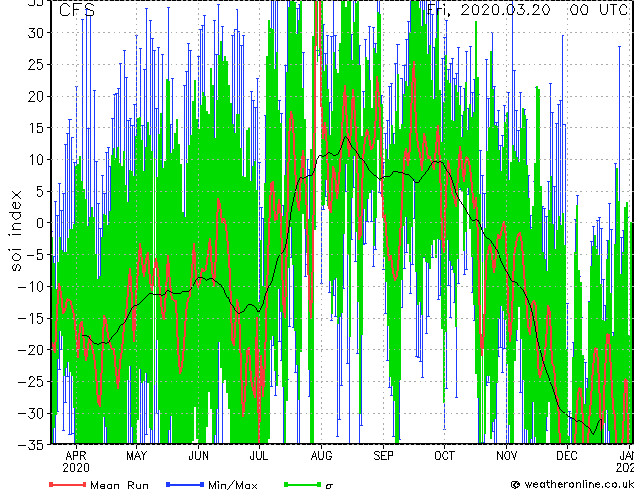Click the y-axis value '25'
Viewport: 634px width, 490px height.
coord(36,65)
